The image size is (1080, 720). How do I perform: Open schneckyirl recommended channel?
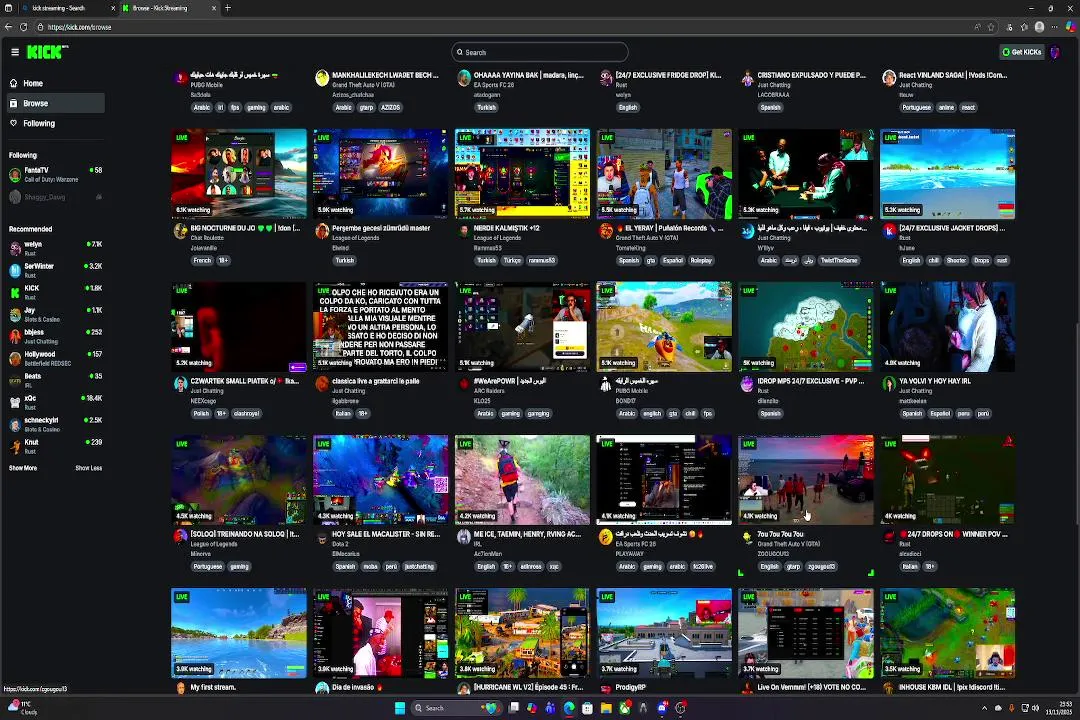click(56, 424)
